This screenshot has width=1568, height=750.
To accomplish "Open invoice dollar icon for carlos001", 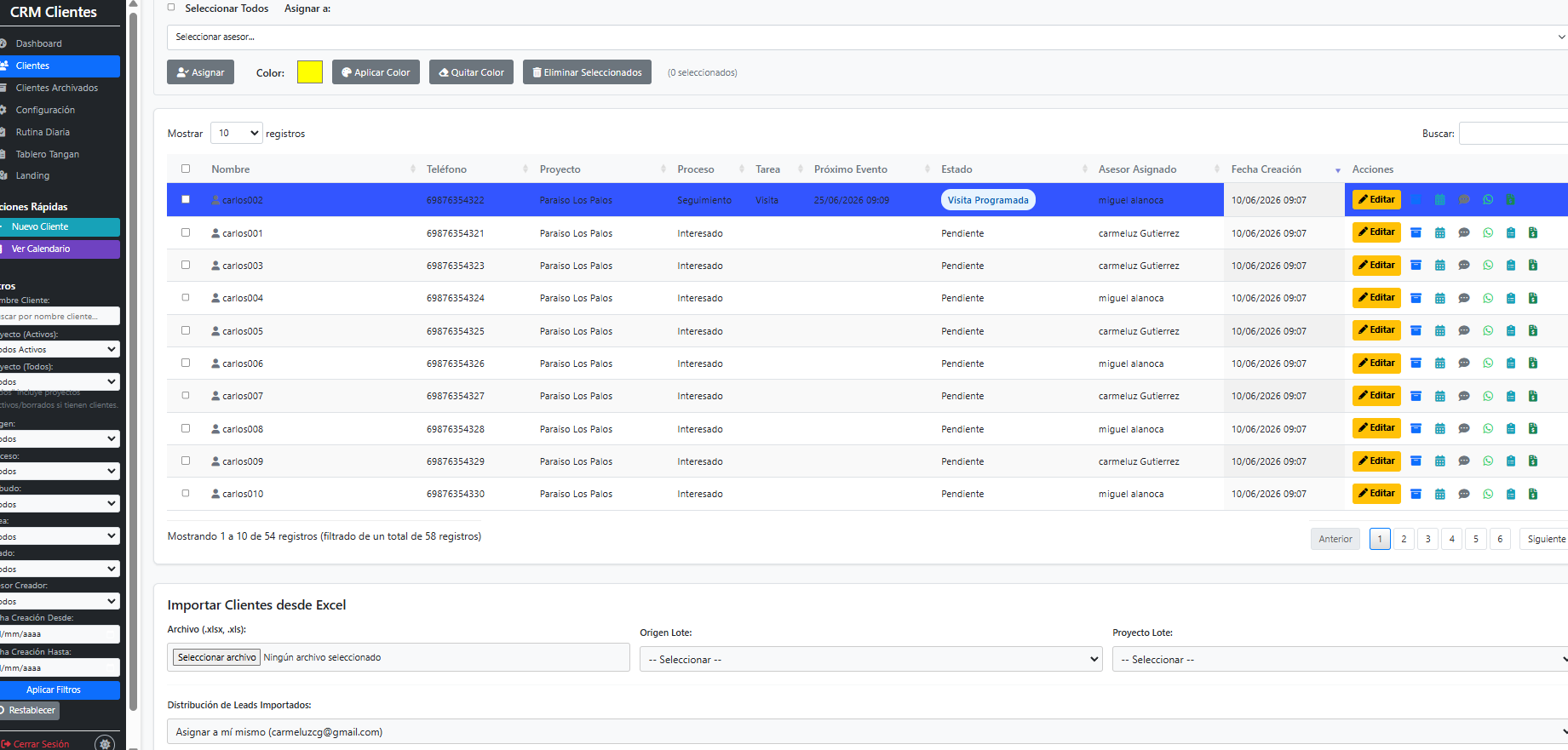I will (1533, 232).
